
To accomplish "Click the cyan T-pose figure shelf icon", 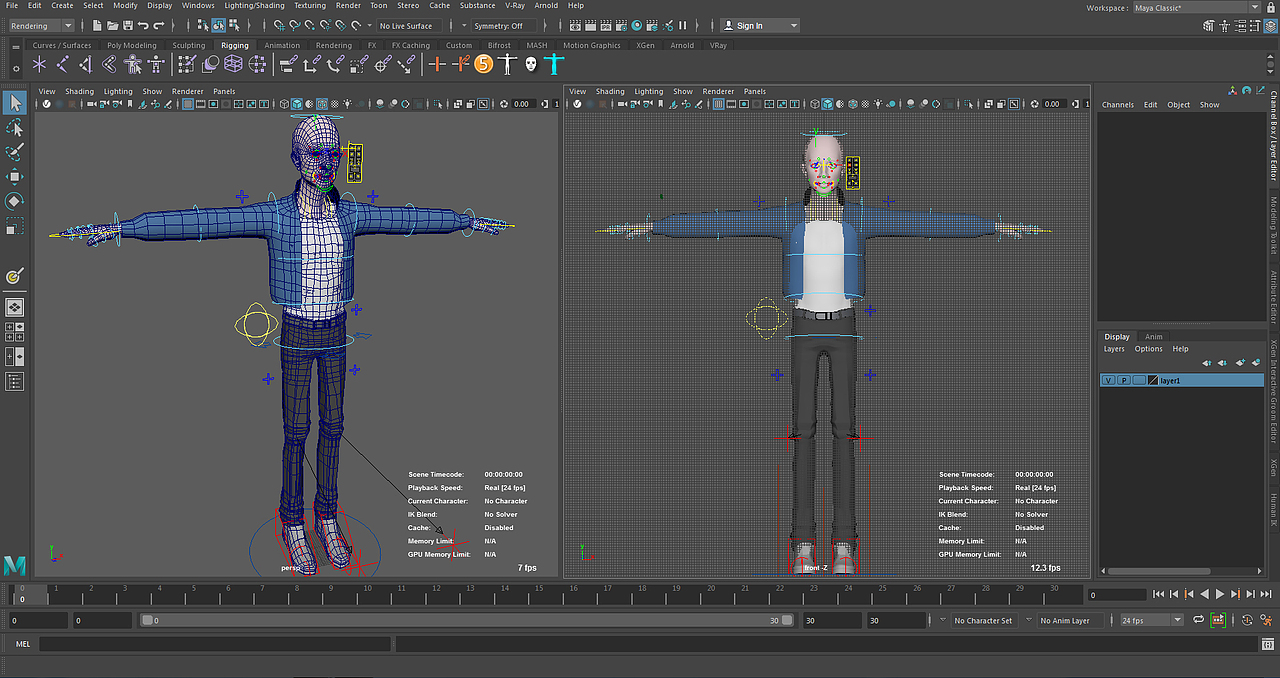I will pos(553,64).
